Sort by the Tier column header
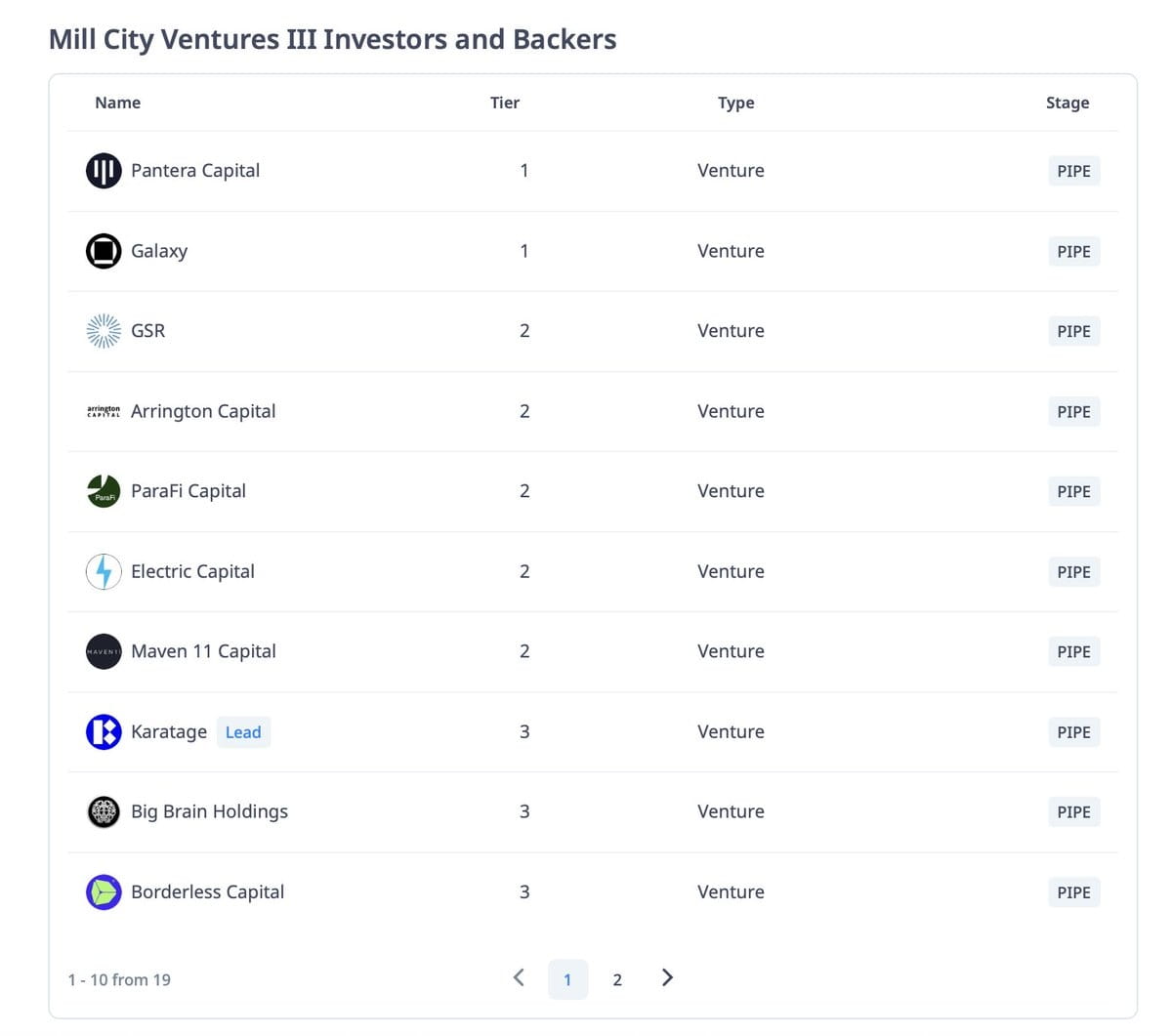The image size is (1172, 1036). click(x=505, y=103)
